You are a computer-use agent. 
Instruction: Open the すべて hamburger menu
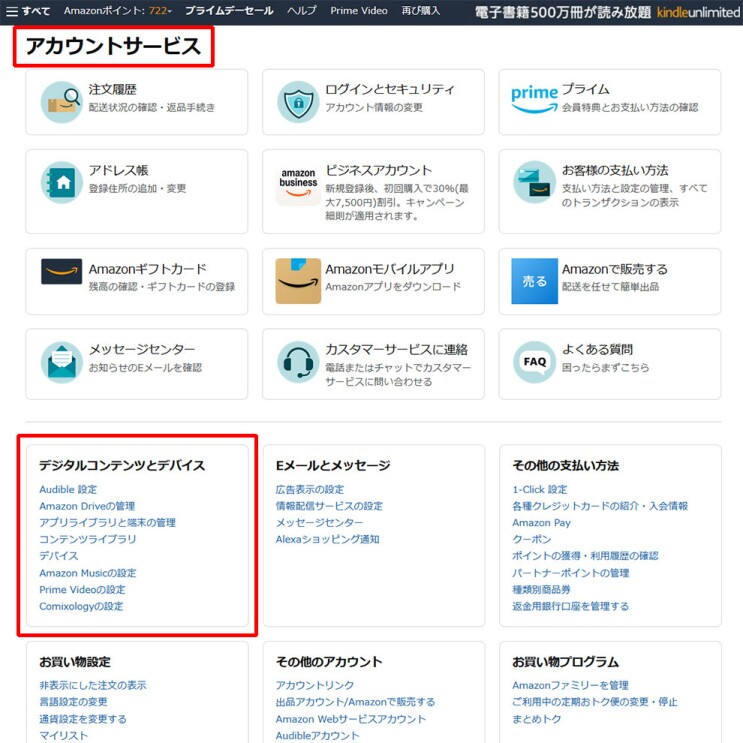click(28, 11)
